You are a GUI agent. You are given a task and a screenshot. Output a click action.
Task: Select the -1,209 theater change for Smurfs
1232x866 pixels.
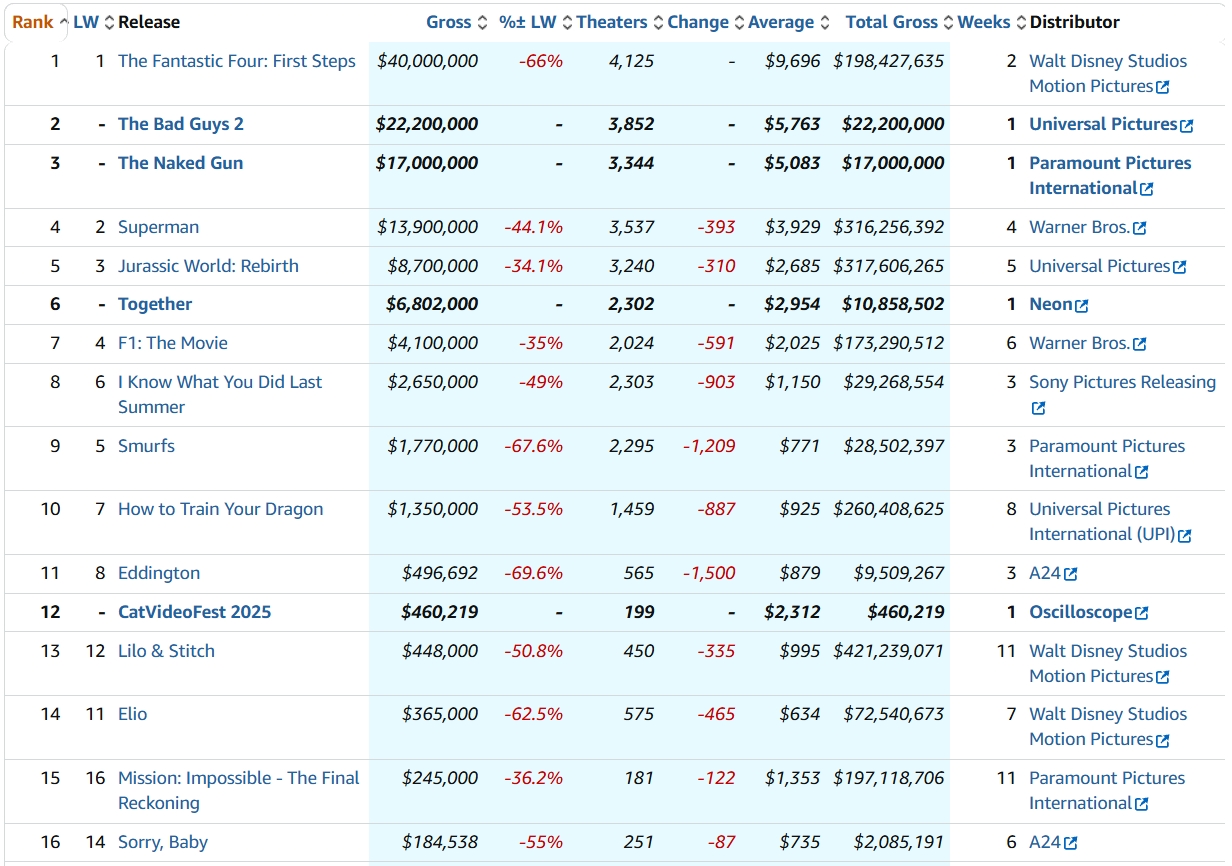[x=708, y=446]
